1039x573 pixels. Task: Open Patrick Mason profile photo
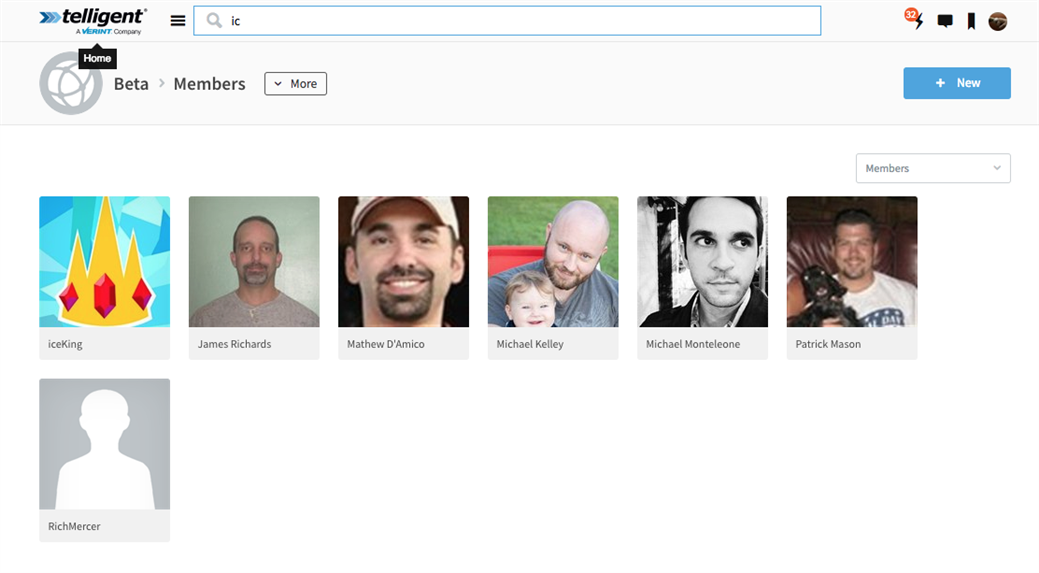pos(852,262)
